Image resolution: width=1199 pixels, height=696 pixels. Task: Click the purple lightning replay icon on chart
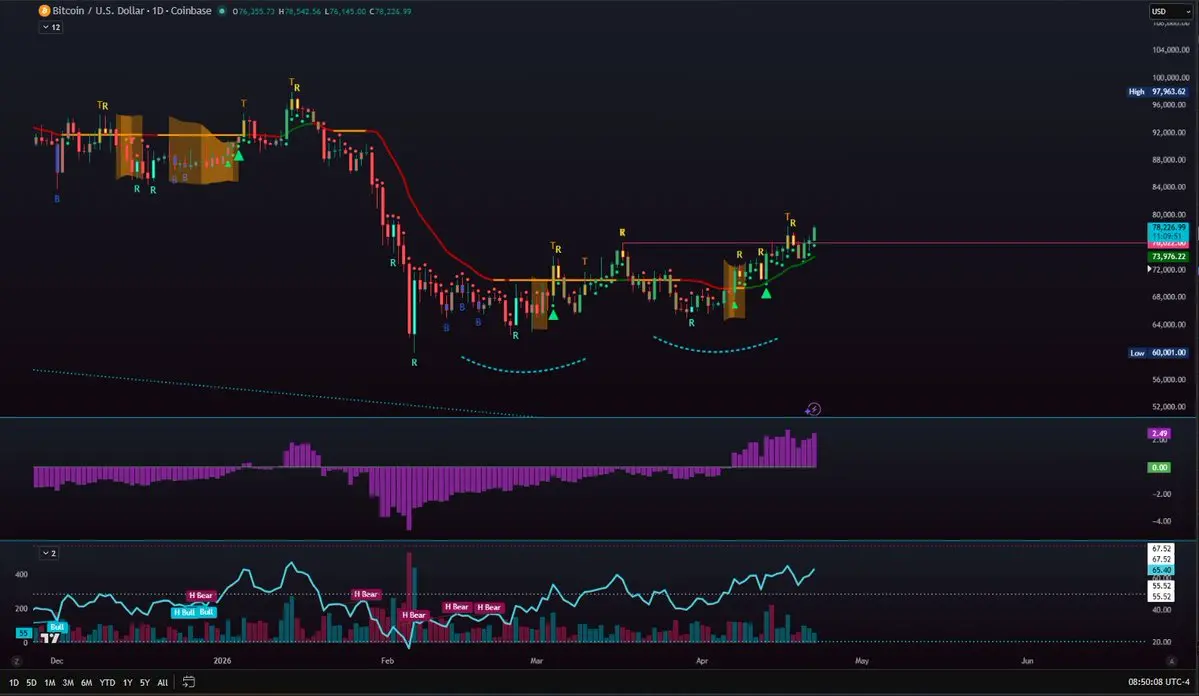tap(813, 409)
